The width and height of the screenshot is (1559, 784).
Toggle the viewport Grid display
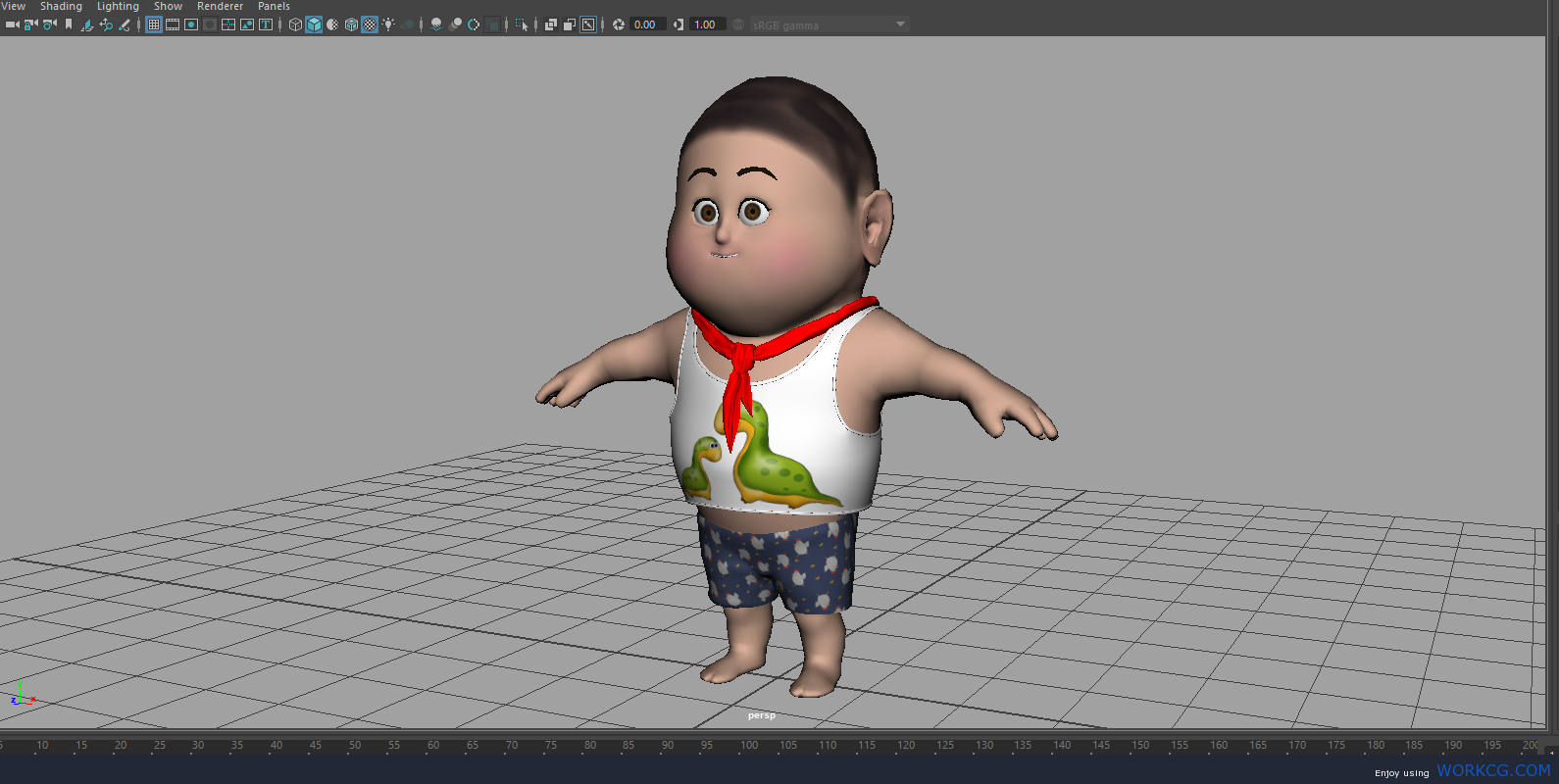154,24
